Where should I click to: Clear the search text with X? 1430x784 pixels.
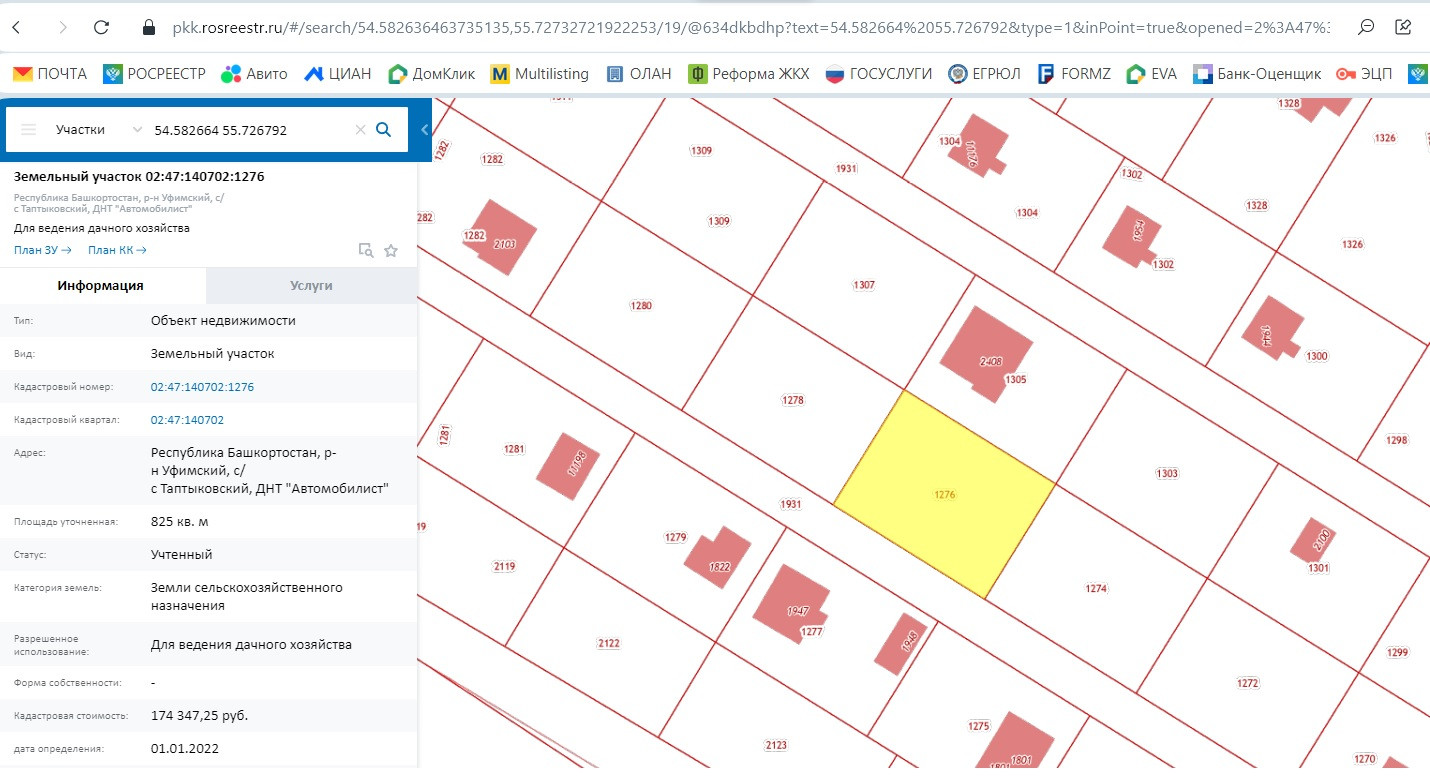[x=360, y=130]
